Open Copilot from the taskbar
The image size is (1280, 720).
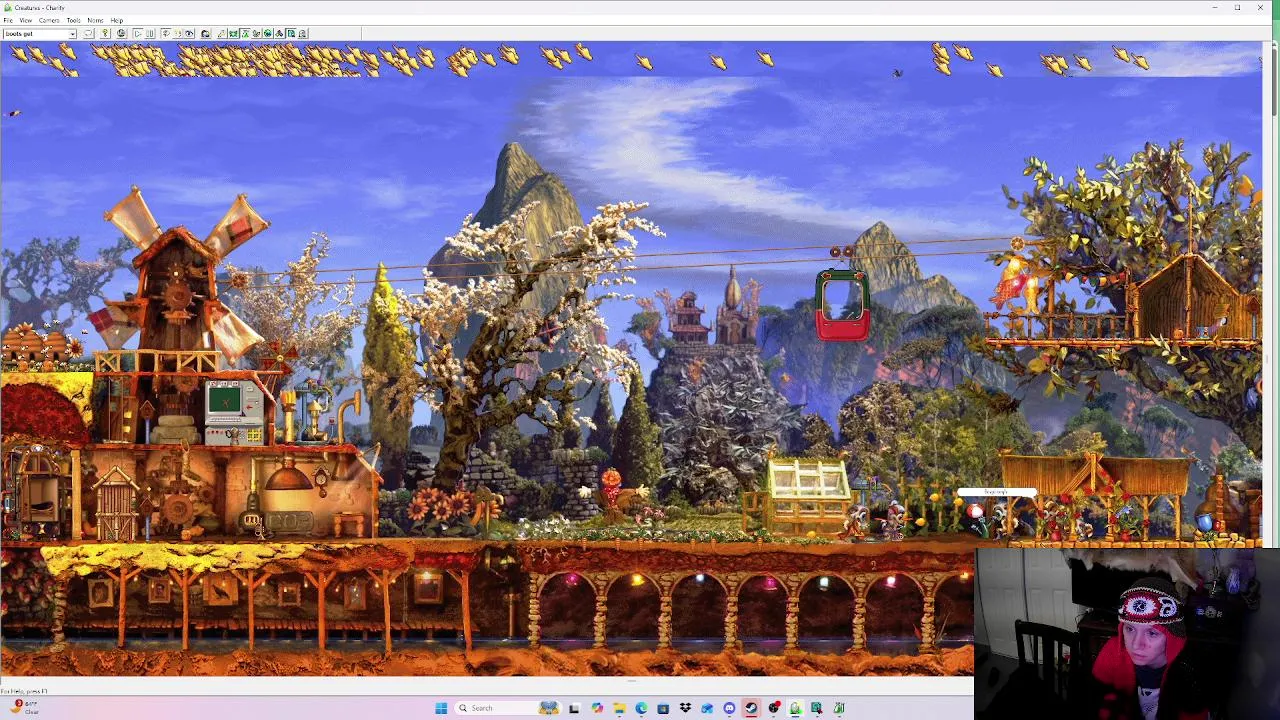pos(597,708)
